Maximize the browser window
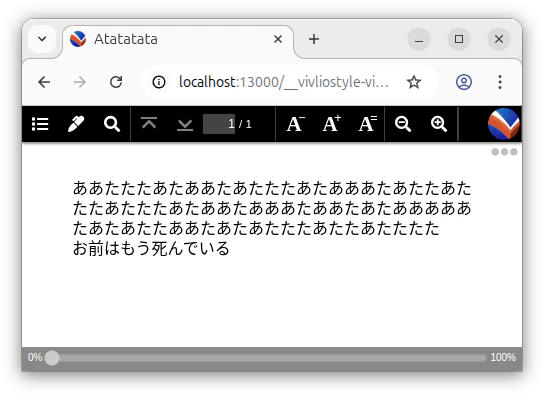This screenshot has width=544, height=396. tap(459, 39)
